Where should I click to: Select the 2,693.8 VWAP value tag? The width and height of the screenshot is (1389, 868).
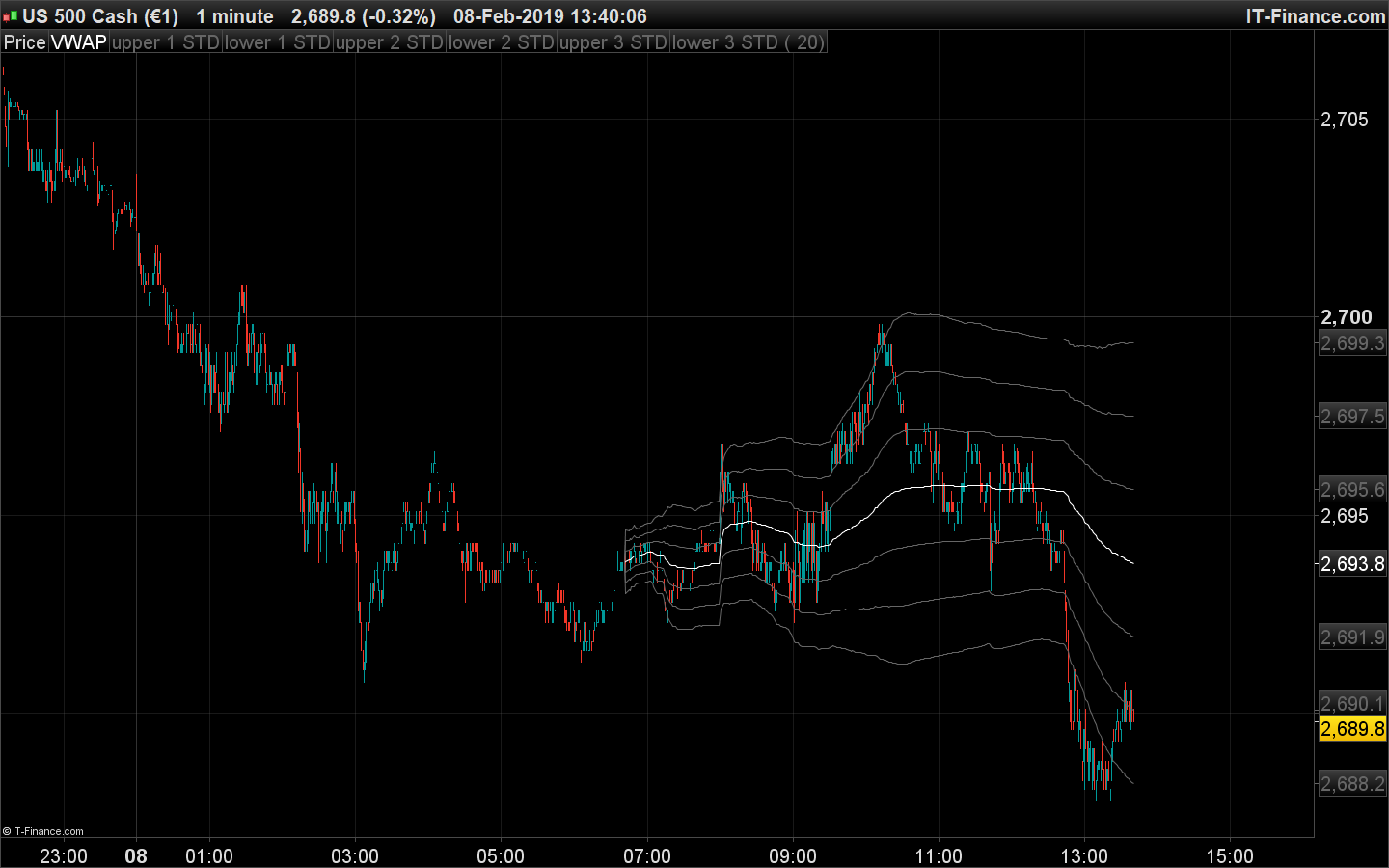(x=1352, y=564)
